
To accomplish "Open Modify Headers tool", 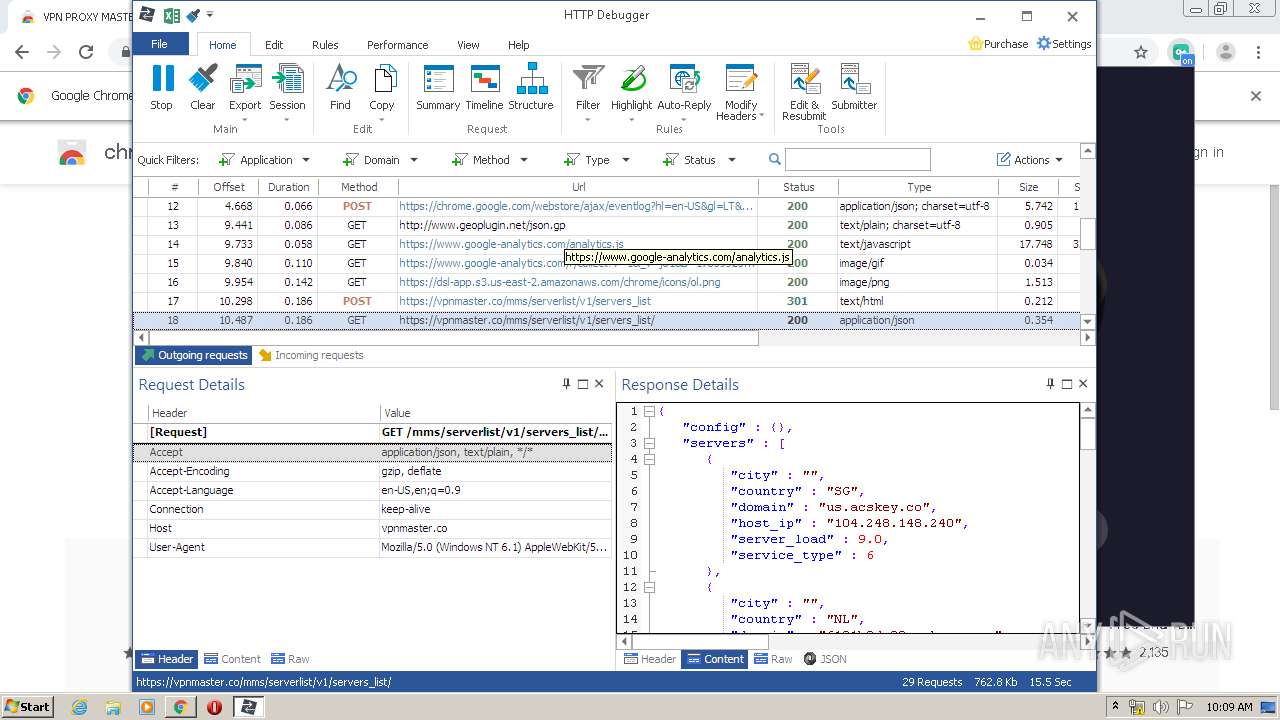I will (x=741, y=92).
